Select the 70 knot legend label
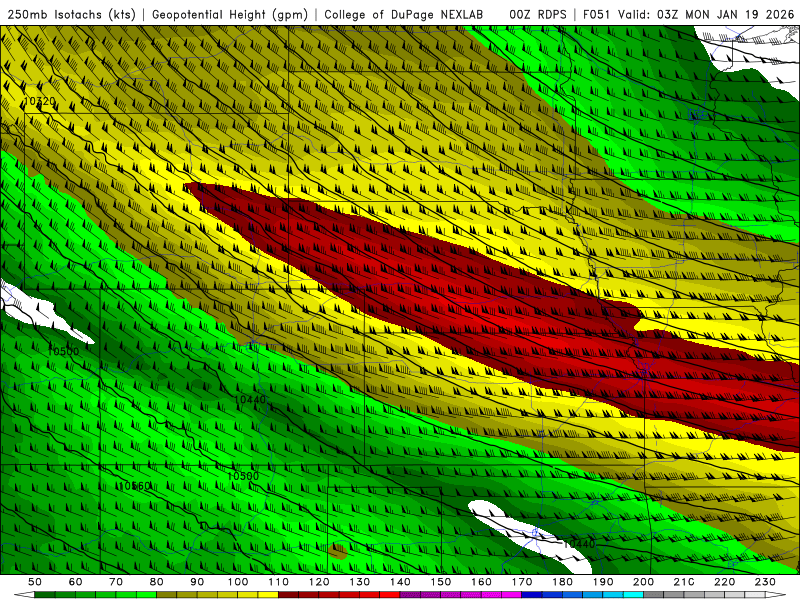This screenshot has height=600, width=800. 116,582
